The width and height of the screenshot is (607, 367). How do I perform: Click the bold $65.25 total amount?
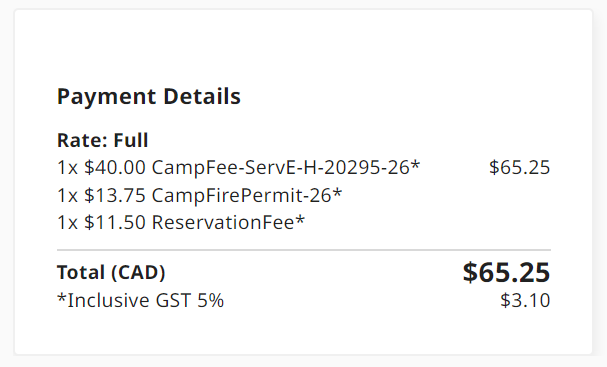pos(506,272)
